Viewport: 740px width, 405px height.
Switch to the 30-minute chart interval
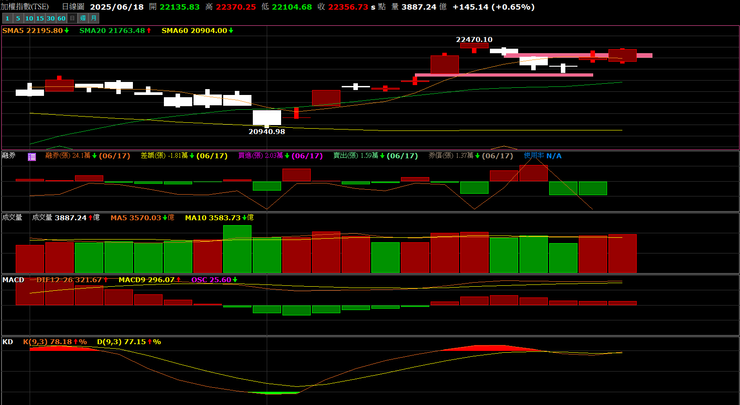click(50, 18)
